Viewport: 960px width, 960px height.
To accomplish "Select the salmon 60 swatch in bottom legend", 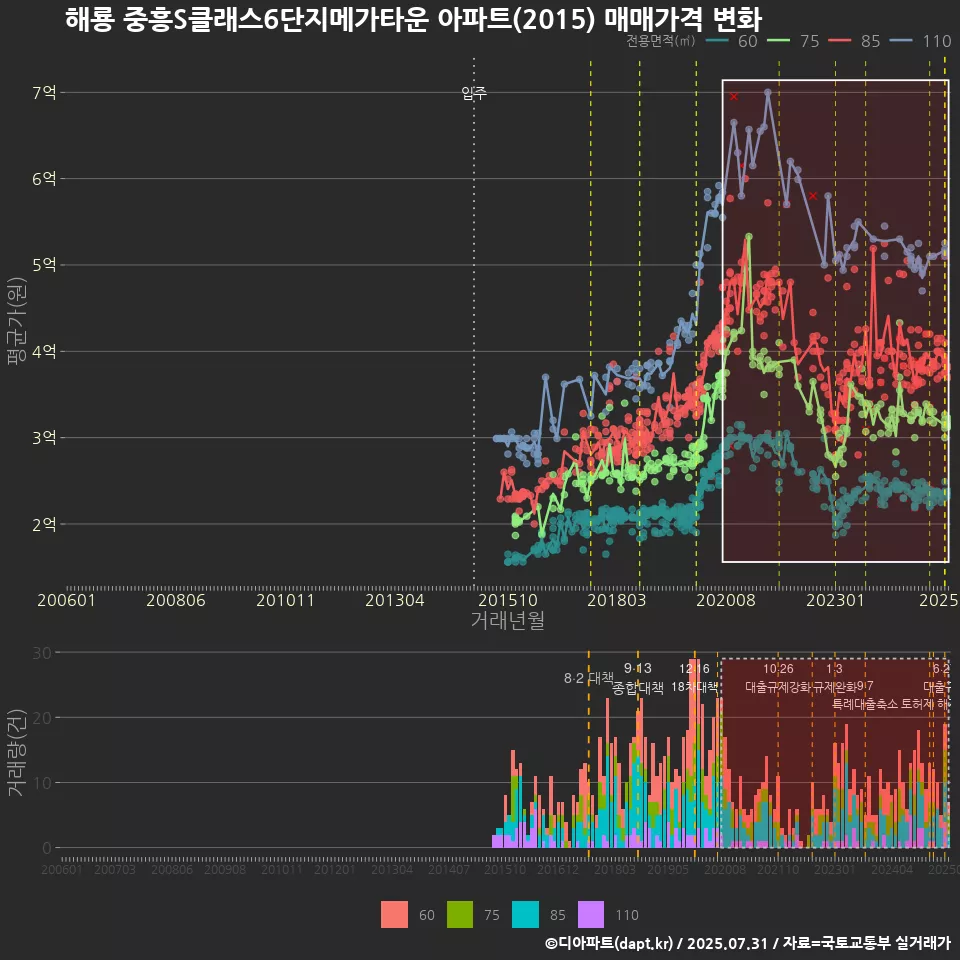I will 394,915.
